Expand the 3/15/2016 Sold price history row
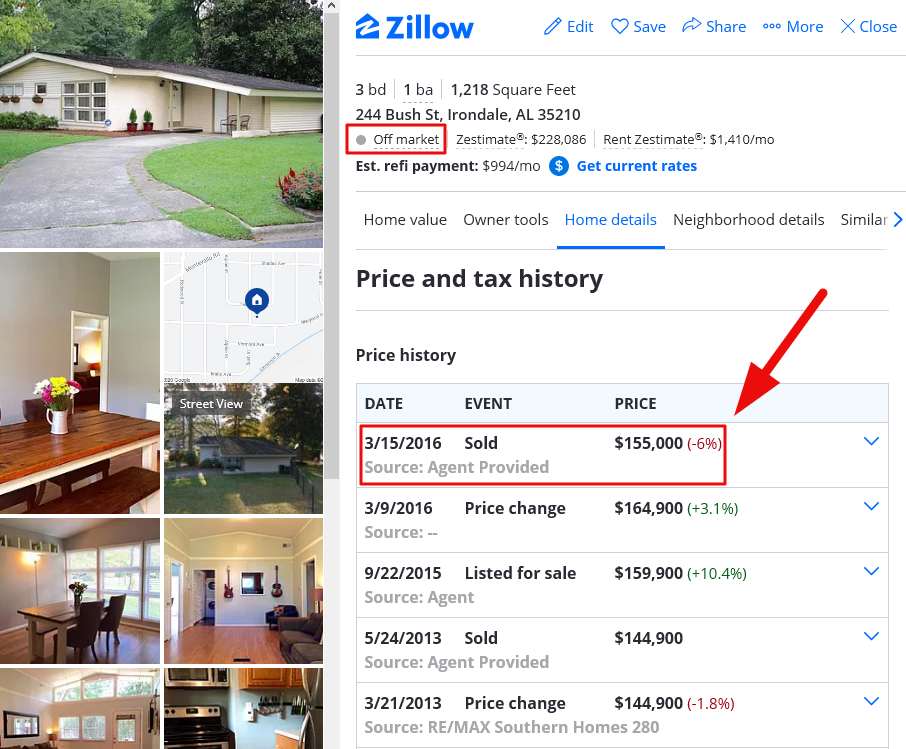Viewport: 906px width, 749px height. click(871, 440)
